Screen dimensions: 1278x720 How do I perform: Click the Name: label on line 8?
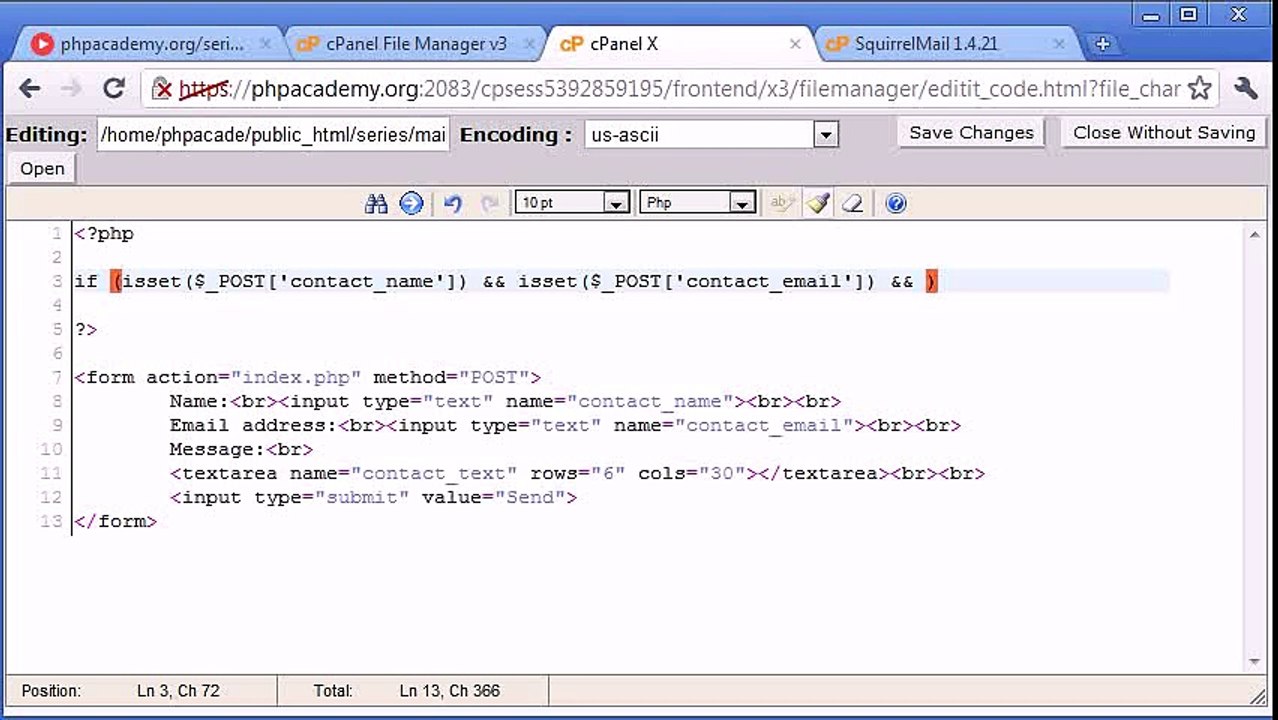[x=199, y=401]
